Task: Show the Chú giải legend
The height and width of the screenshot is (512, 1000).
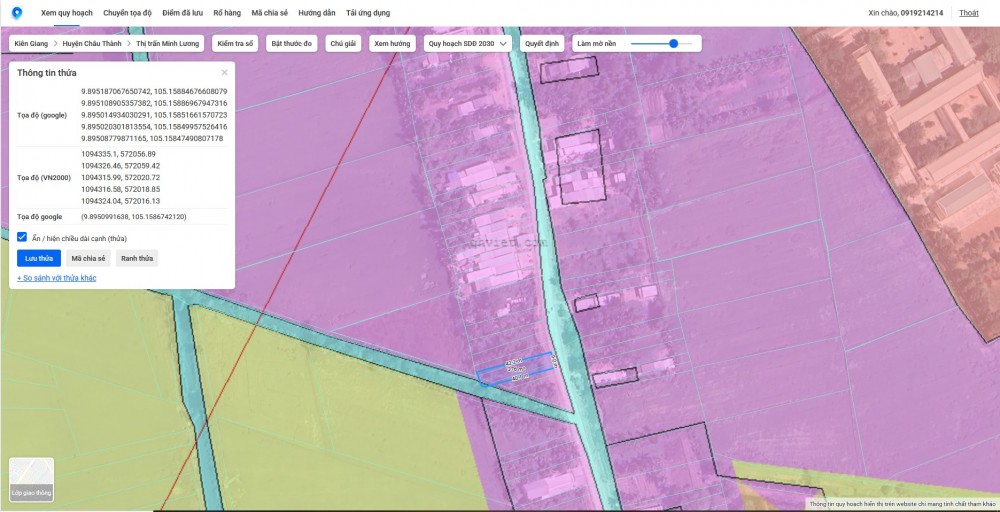Action: tap(343, 44)
